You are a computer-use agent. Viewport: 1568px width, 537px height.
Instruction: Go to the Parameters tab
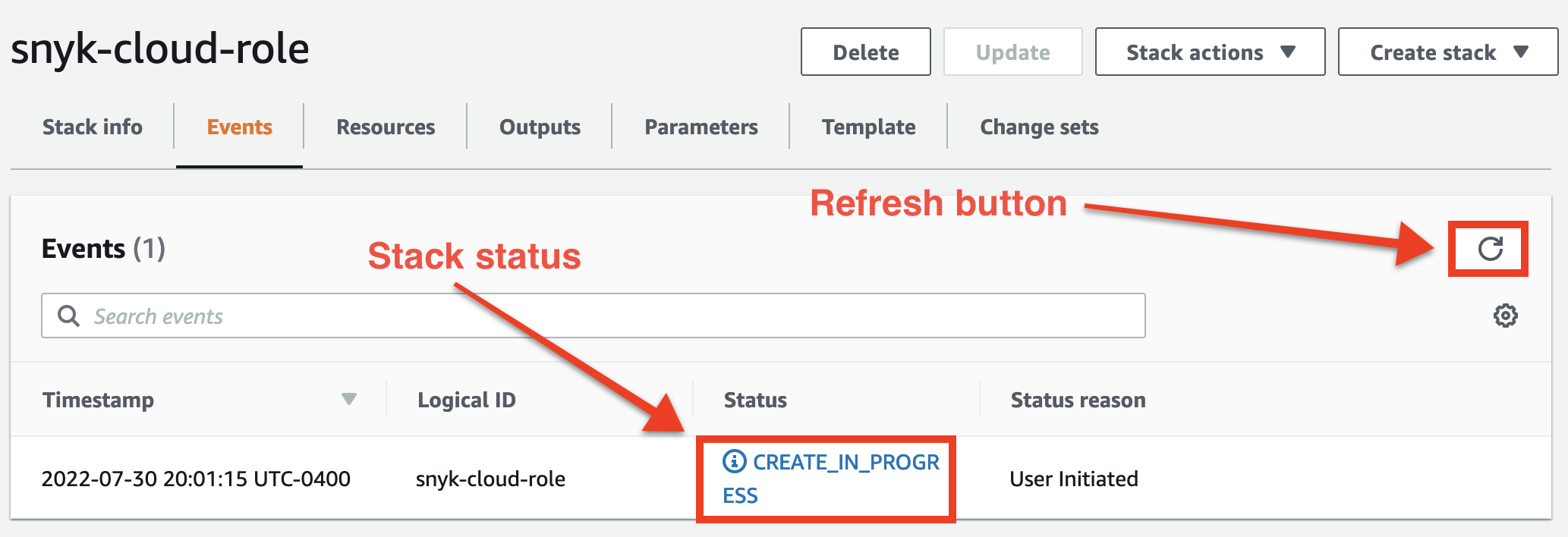click(x=701, y=127)
